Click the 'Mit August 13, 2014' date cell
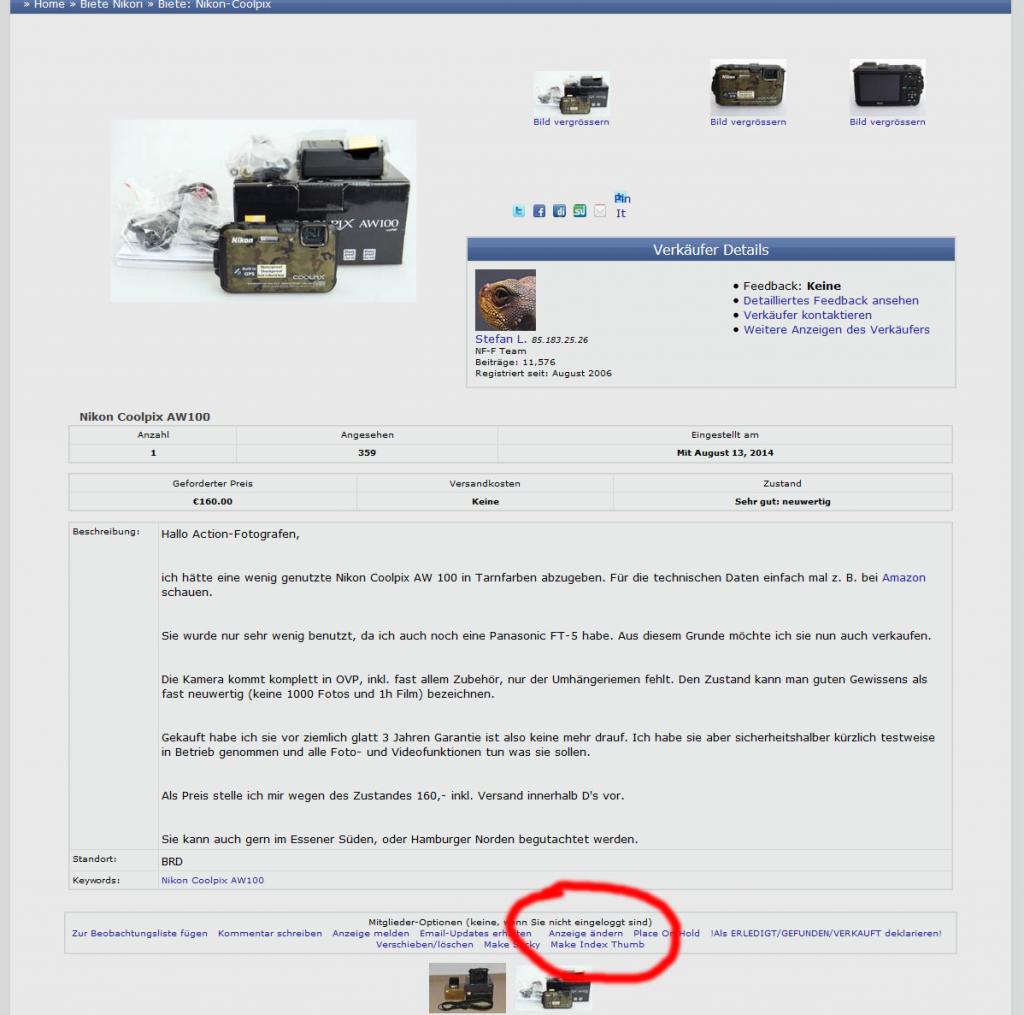1024x1015 pixels. coord(725,453)
